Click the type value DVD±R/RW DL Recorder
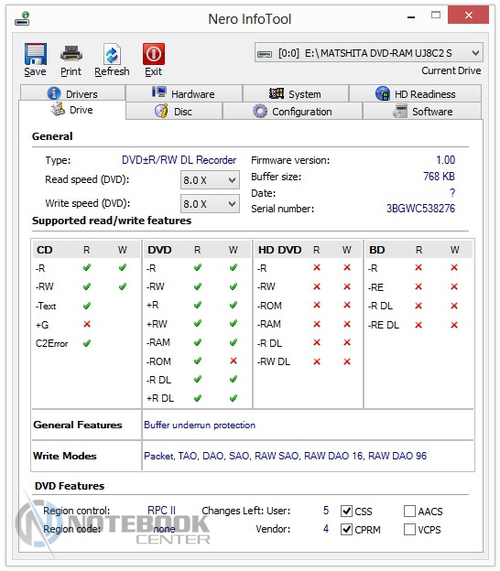 click(x=179, y=160)
